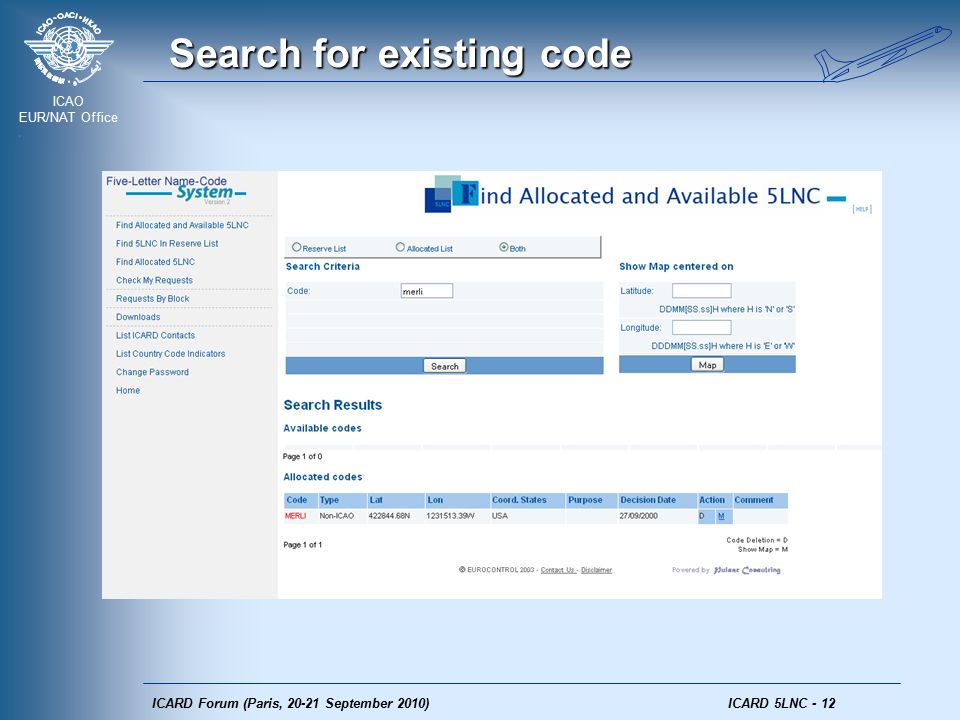Open Change Password link
This screenshot has height=720, width=960.
click(x=152, y=372)
